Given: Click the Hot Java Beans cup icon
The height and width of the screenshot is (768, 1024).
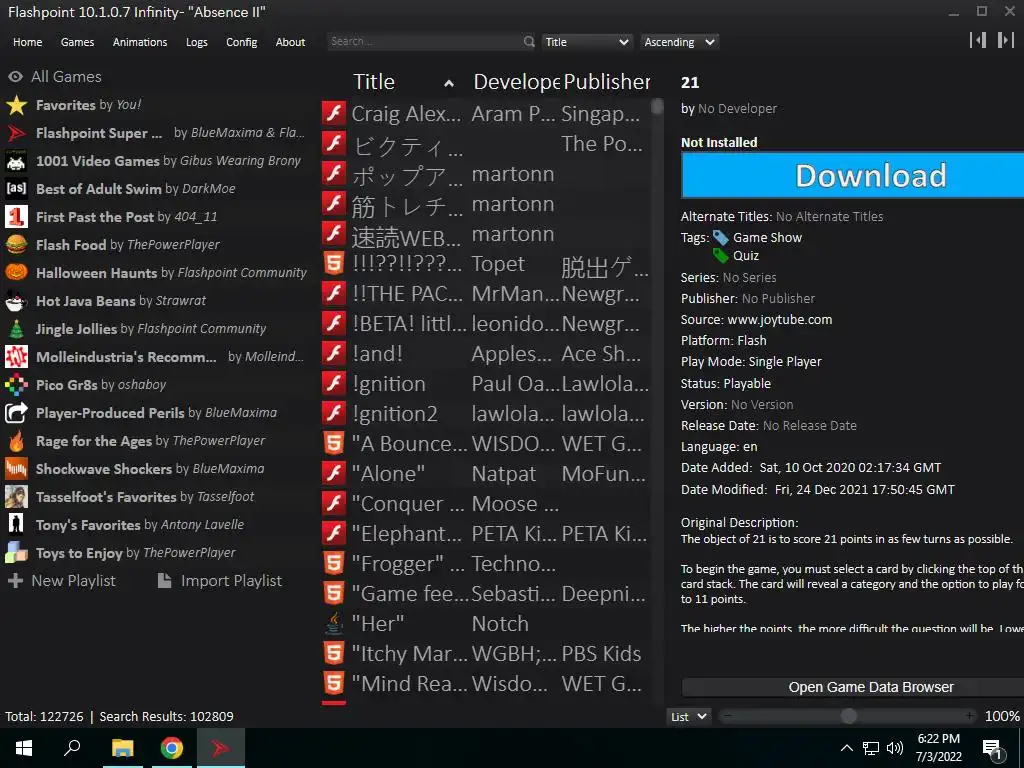Looking at the screenshot, I should coord(16,301).
